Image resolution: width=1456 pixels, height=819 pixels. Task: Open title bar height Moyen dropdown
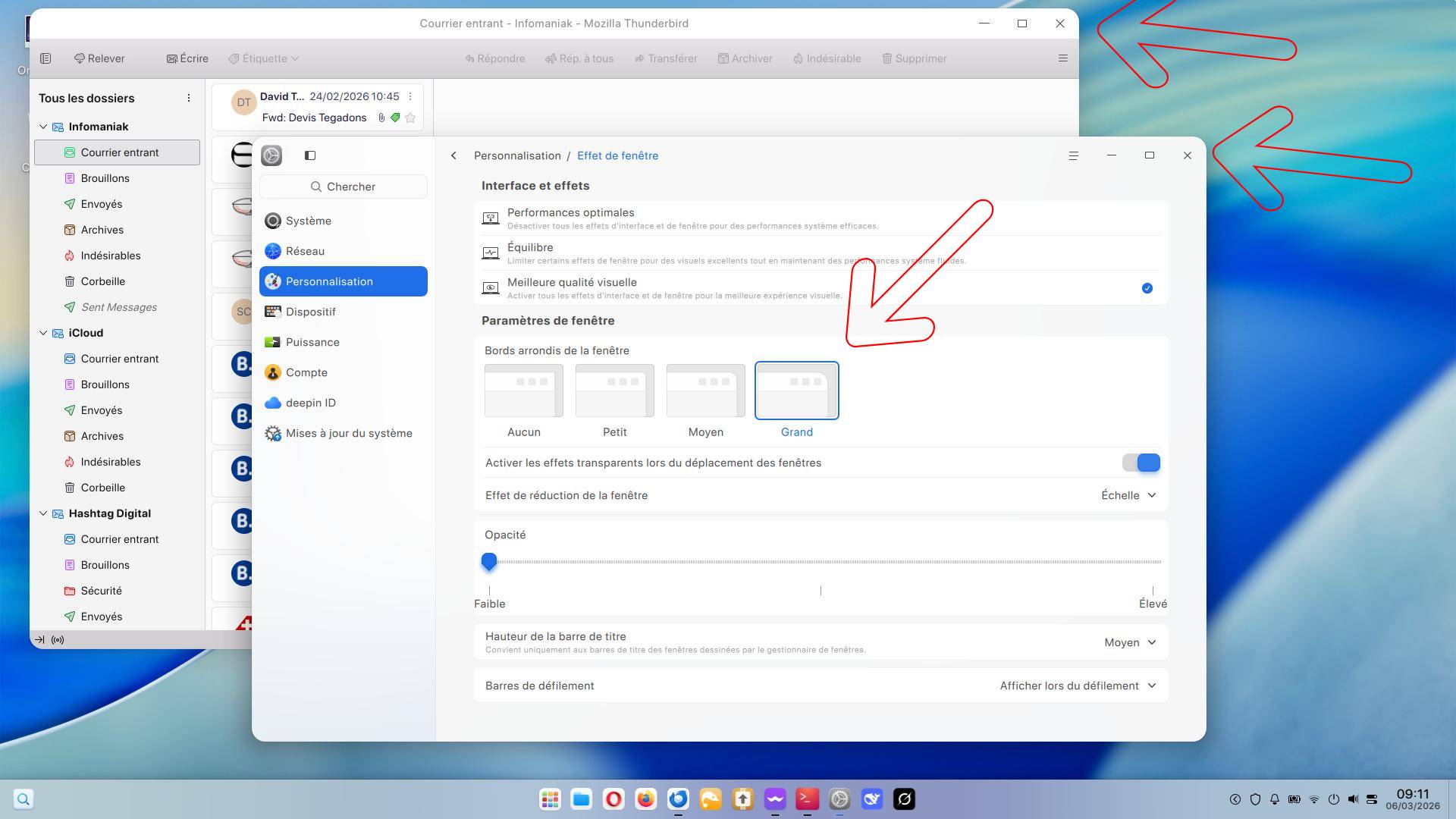coord(1130,642)
